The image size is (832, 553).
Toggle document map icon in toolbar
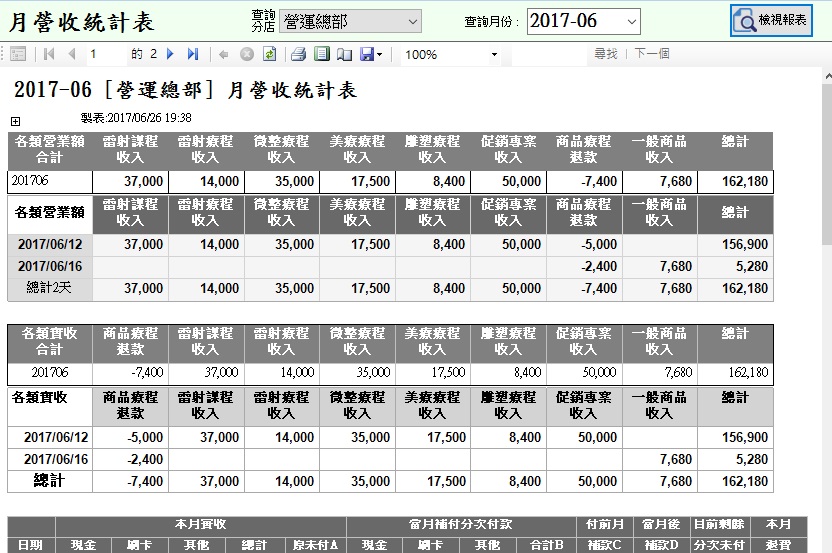tap(18, 54)
